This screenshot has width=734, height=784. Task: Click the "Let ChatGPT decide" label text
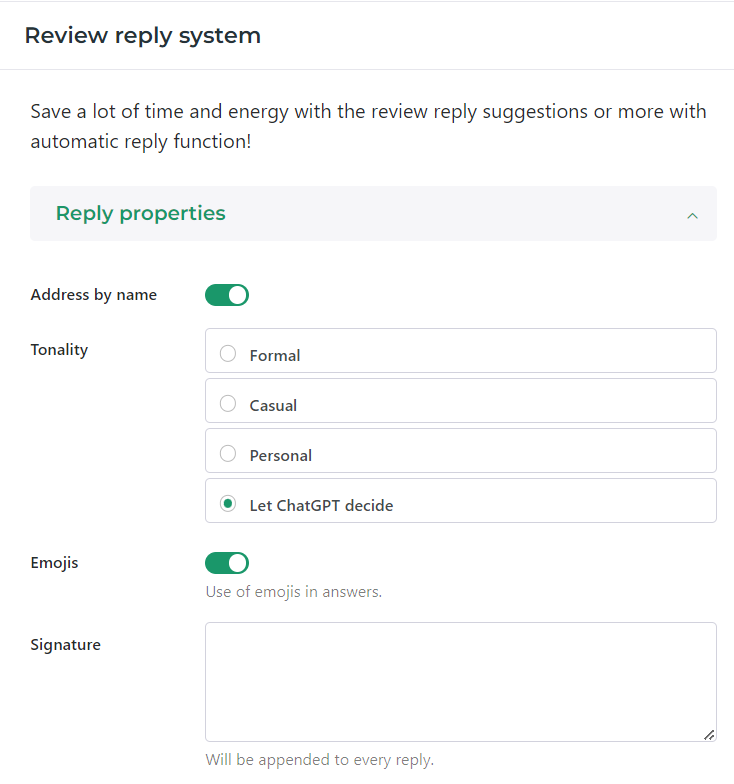[x=321, y=506]
